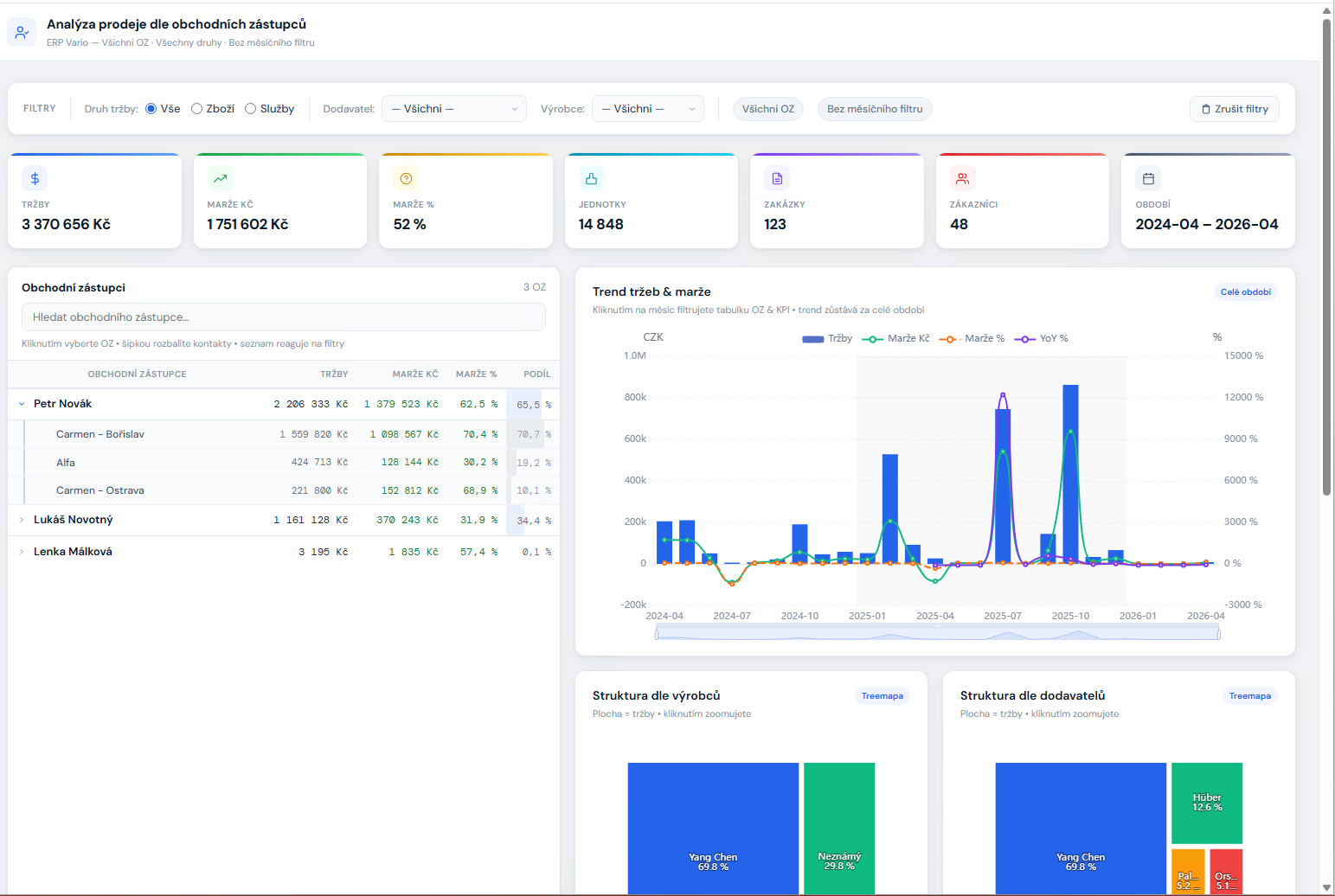Viewport: 1335px width, 896px height.
Task: Collapse the Petr Novák row
Action: tap(22, 404)
